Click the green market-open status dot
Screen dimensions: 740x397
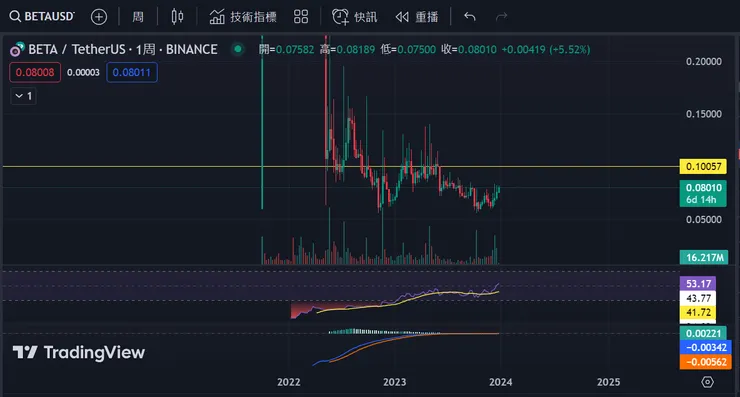(238, 49)
